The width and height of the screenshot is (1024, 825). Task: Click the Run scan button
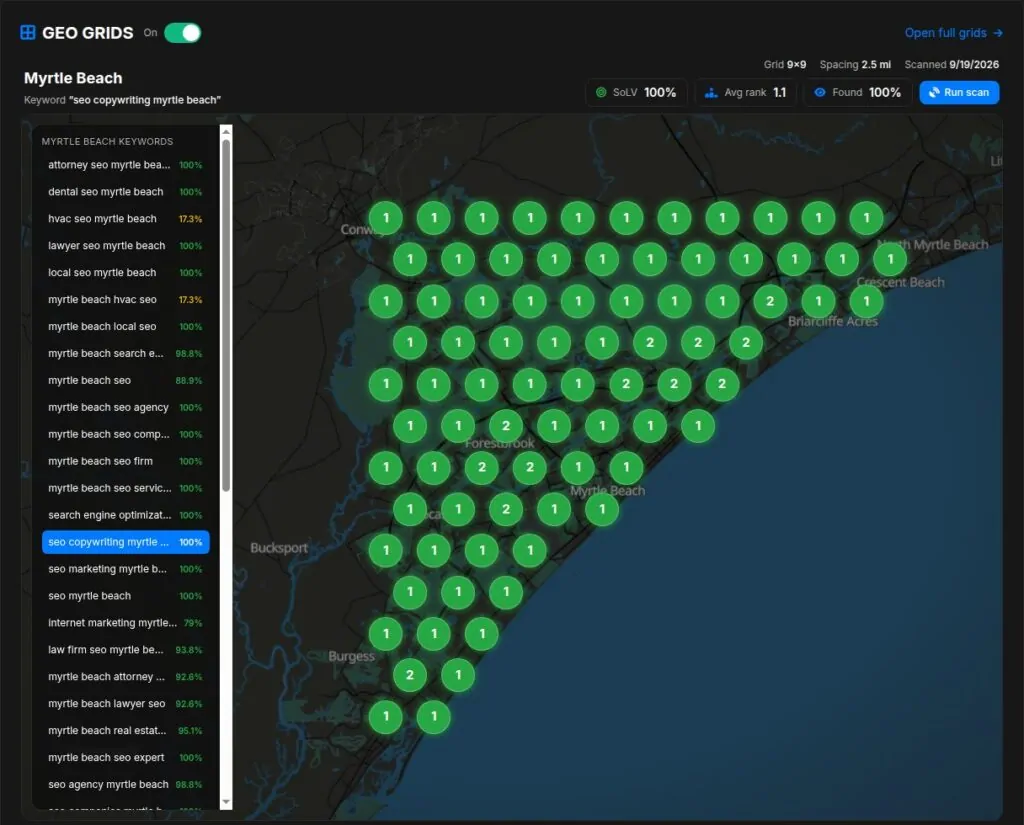coord(959,92)
